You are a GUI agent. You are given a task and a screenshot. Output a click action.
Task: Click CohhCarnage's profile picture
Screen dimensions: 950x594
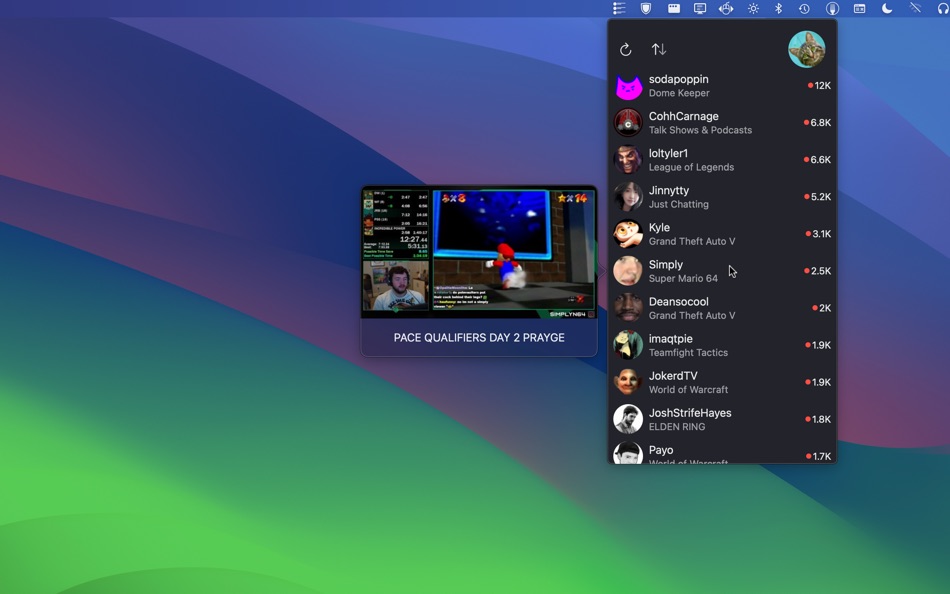click(628, 122)
